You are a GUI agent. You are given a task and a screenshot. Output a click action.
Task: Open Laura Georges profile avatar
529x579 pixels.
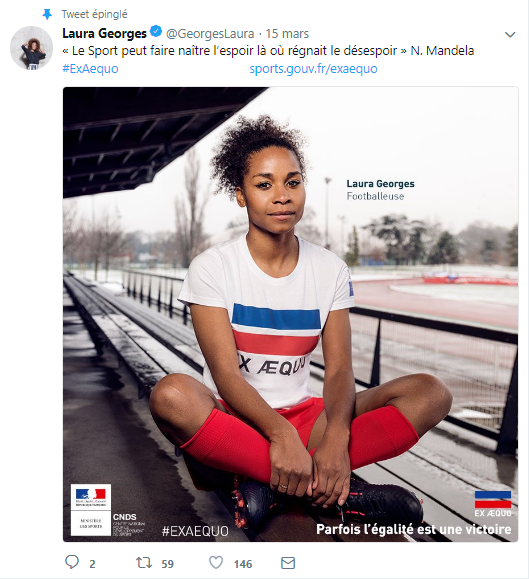pos(31,48)
